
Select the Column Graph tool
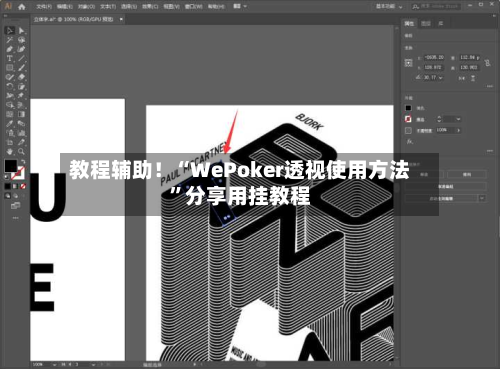point(21,133)
